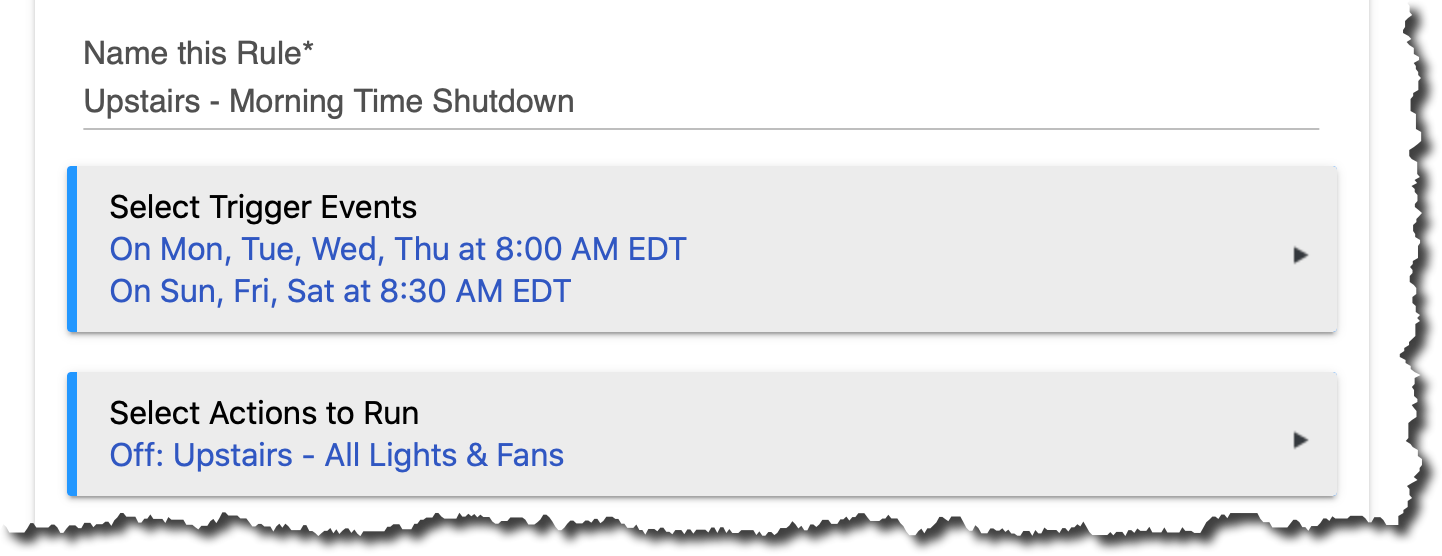Click the Sun, Fri, Sat 8:30 AM trigger line
Viewport: 1442px width, 556px height.
pos(340,291)
